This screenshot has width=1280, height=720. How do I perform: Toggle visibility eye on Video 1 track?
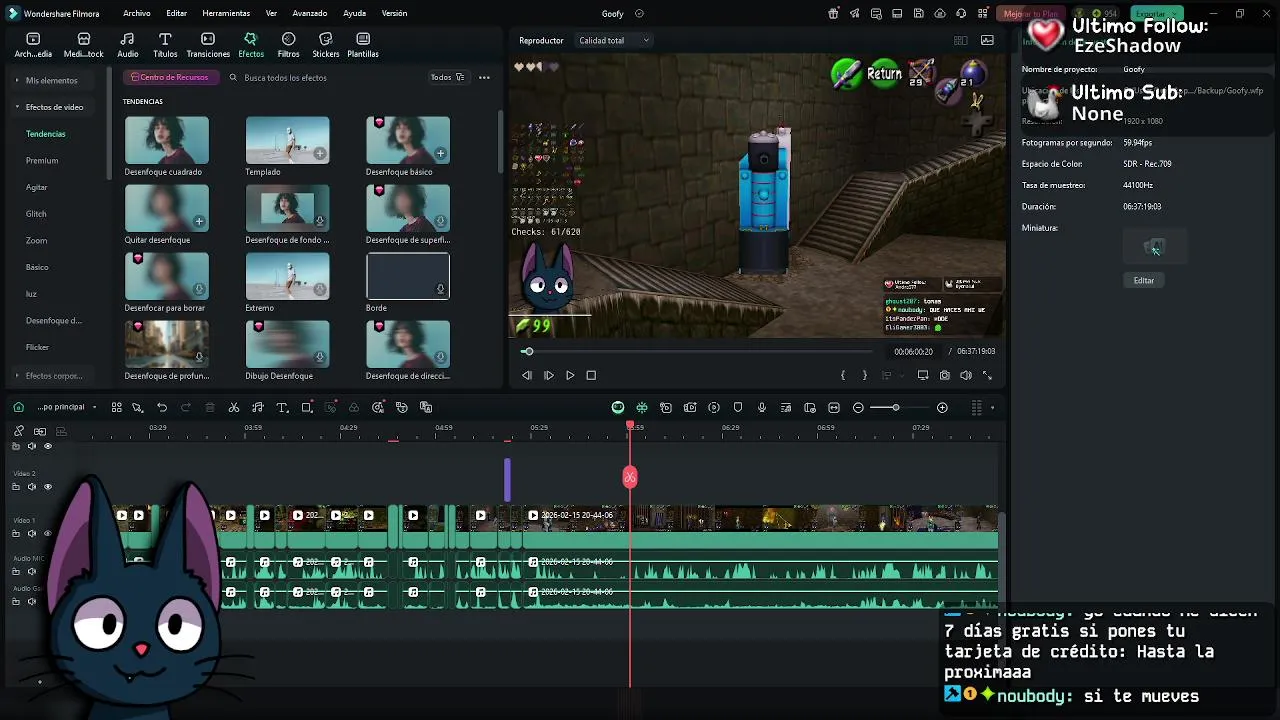pos(47,533)
